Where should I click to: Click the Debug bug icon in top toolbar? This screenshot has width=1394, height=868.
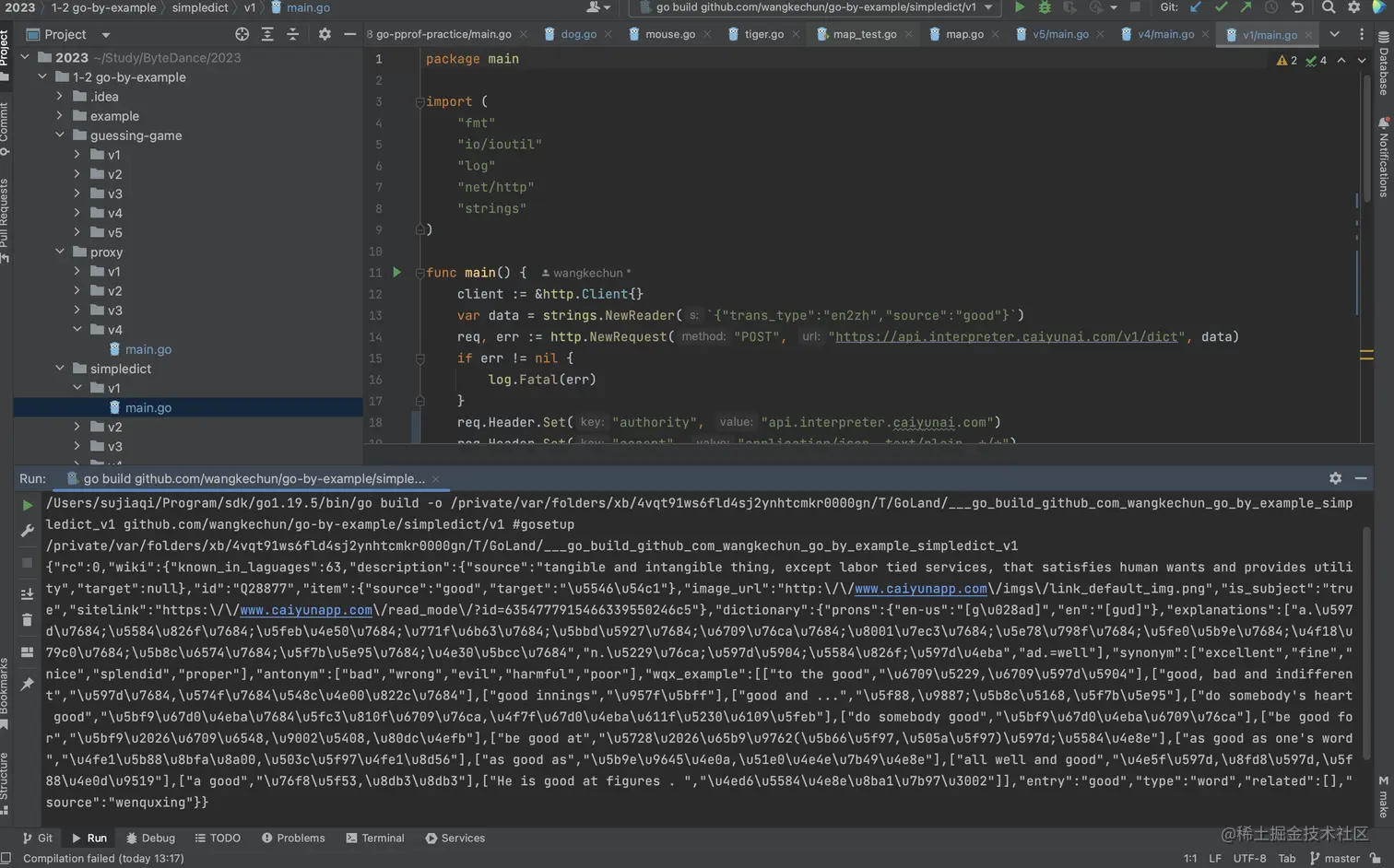(1045, 7)
